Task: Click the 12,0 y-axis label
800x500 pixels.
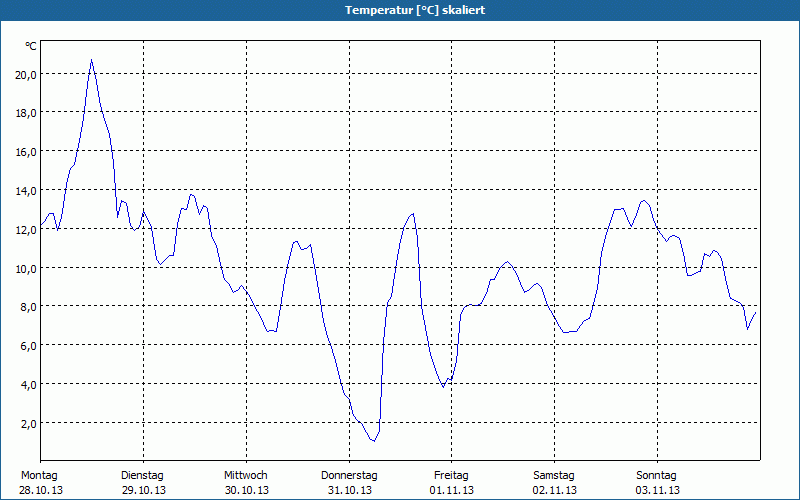Action: pyautogui.click(x=26, y=230)
